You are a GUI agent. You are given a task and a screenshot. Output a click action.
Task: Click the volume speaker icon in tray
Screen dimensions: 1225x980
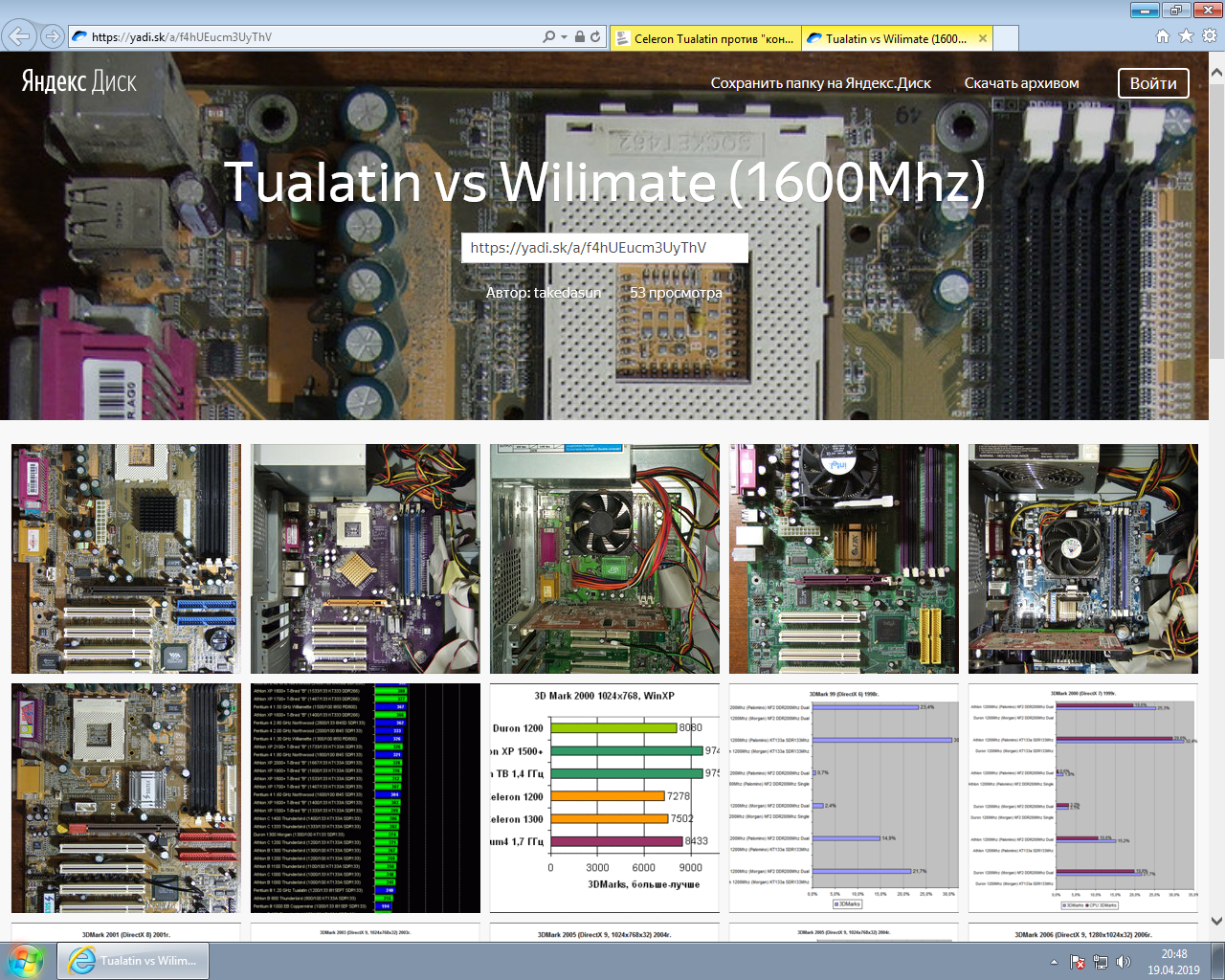point(1123,962)
